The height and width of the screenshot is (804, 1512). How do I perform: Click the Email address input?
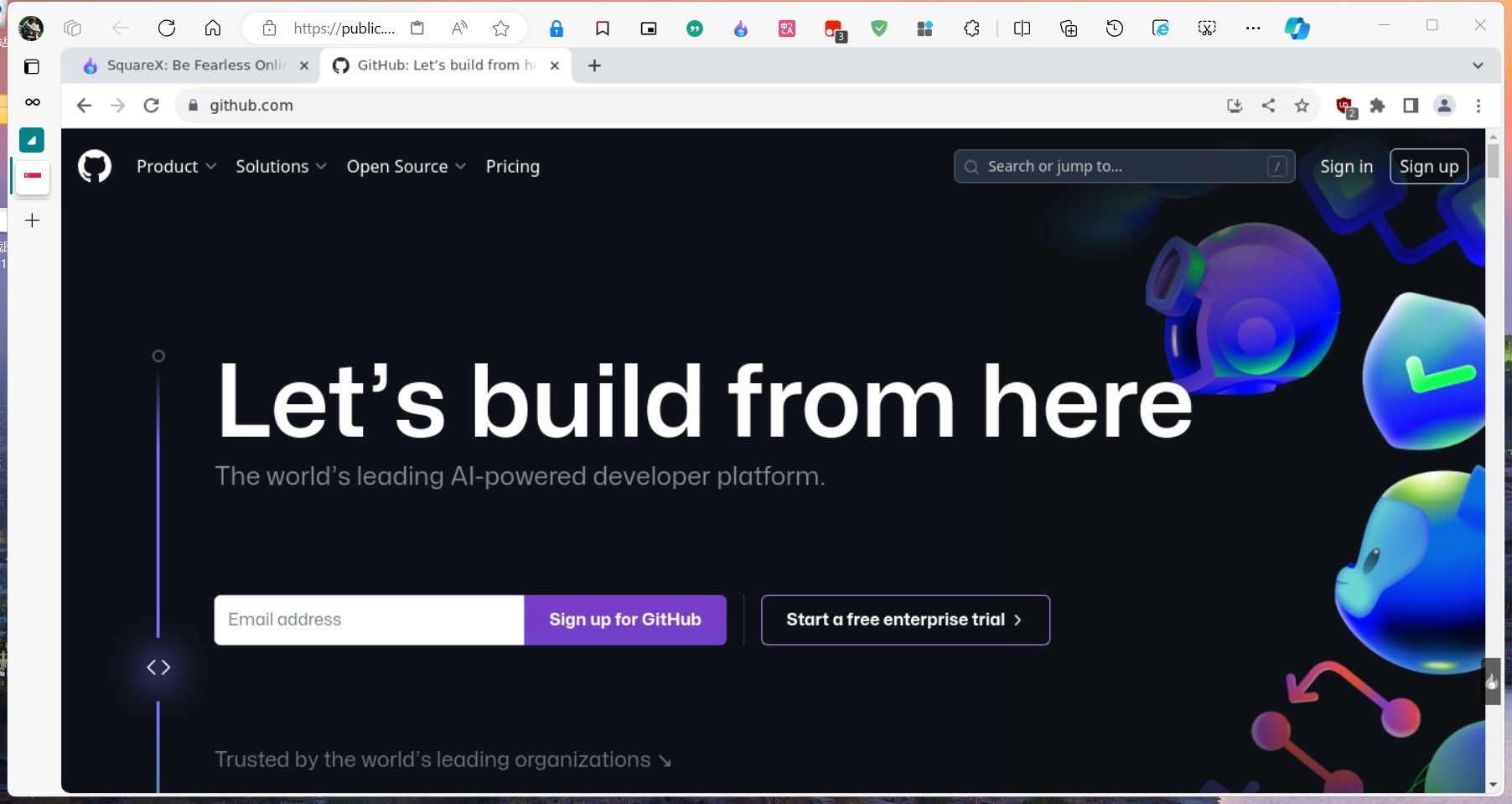tap(369, 620)
